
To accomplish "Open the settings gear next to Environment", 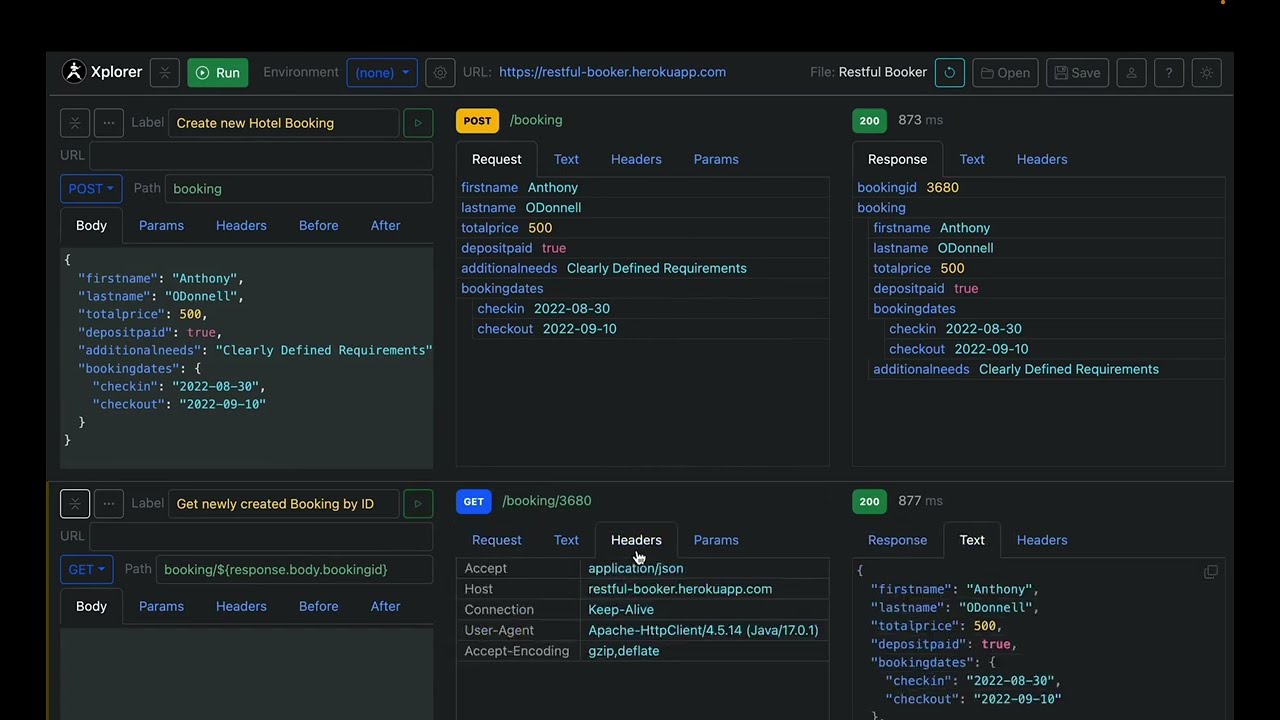I will (440, 72).
